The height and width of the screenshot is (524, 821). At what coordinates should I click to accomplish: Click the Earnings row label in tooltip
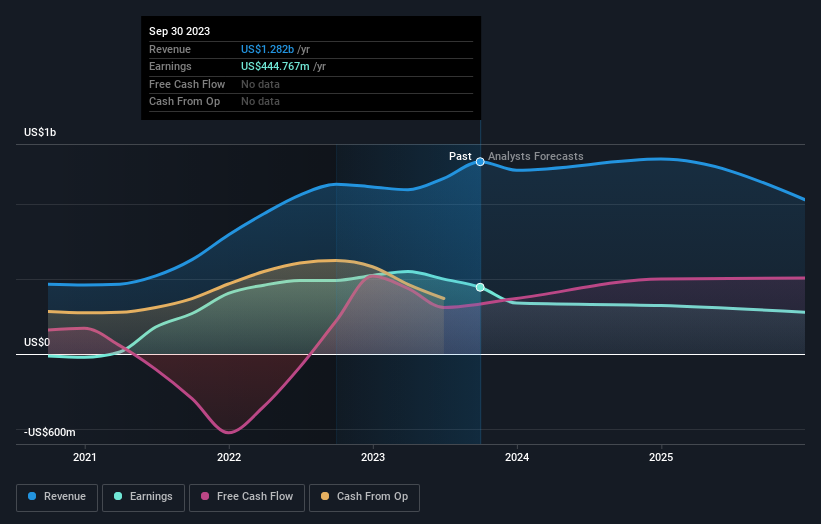click(x=170, y=66)
